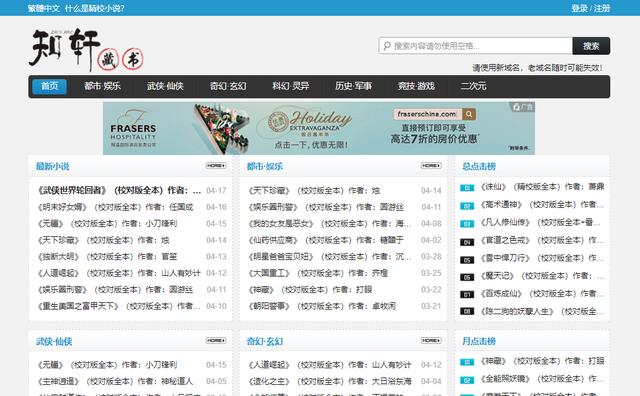Click the Frasers Hospitality banner ad
The image size is (640, 396).
319,128
